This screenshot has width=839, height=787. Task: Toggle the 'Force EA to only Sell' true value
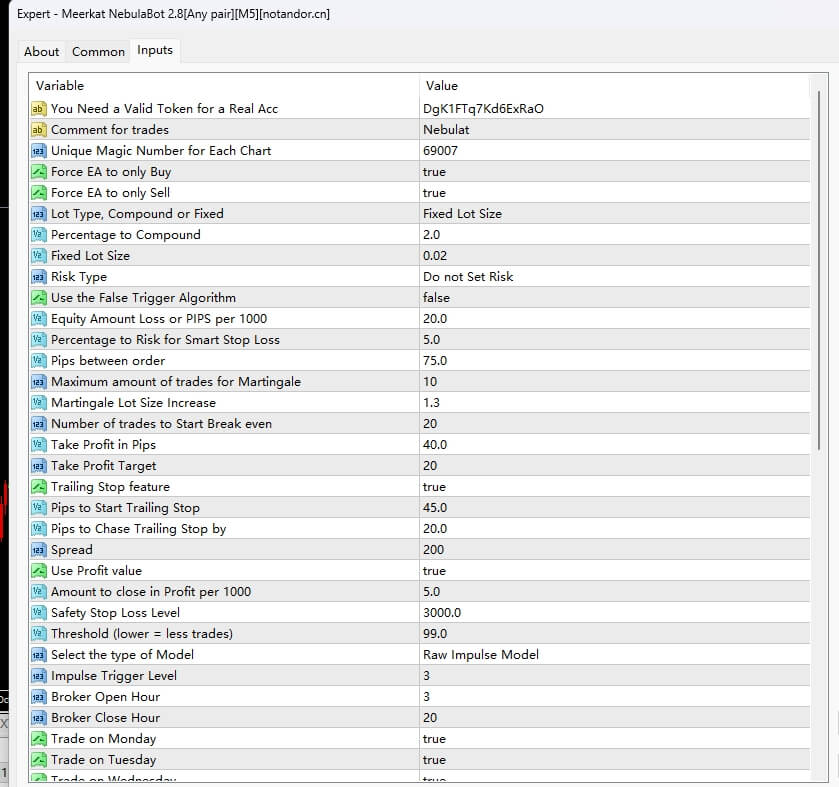coord(434,192)
